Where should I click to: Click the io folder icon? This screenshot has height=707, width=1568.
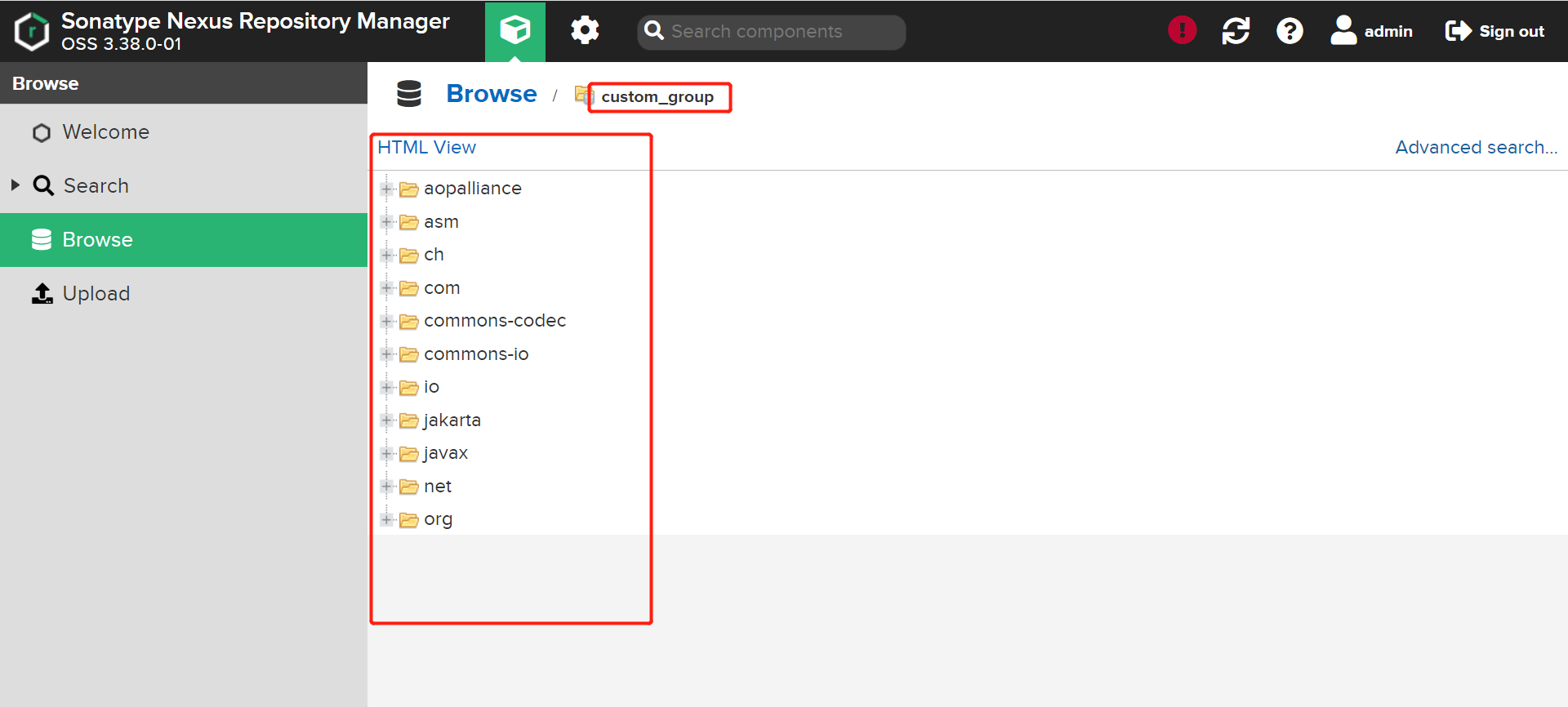pos(408,388)
